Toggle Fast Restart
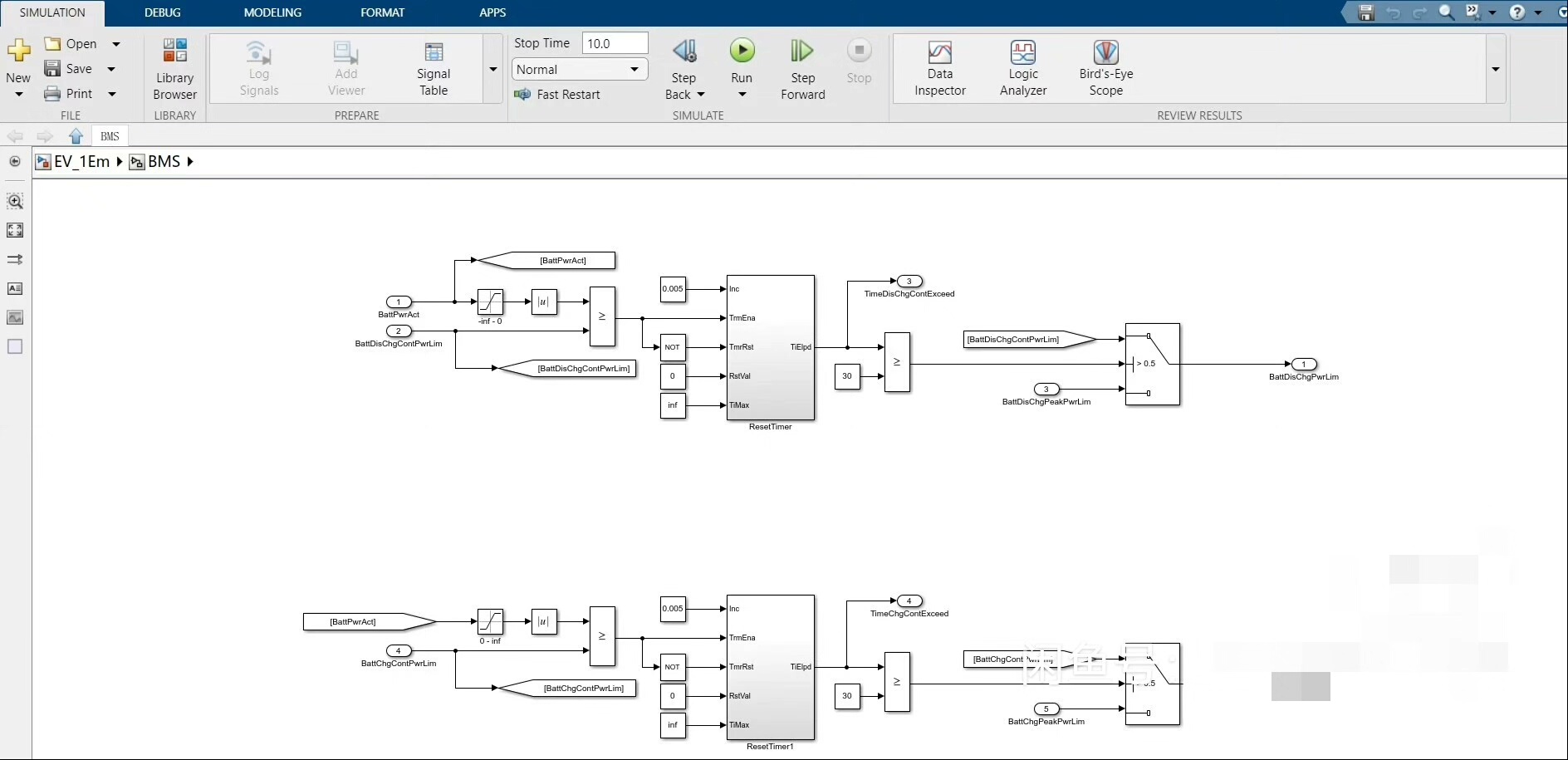 coord(557,95)
